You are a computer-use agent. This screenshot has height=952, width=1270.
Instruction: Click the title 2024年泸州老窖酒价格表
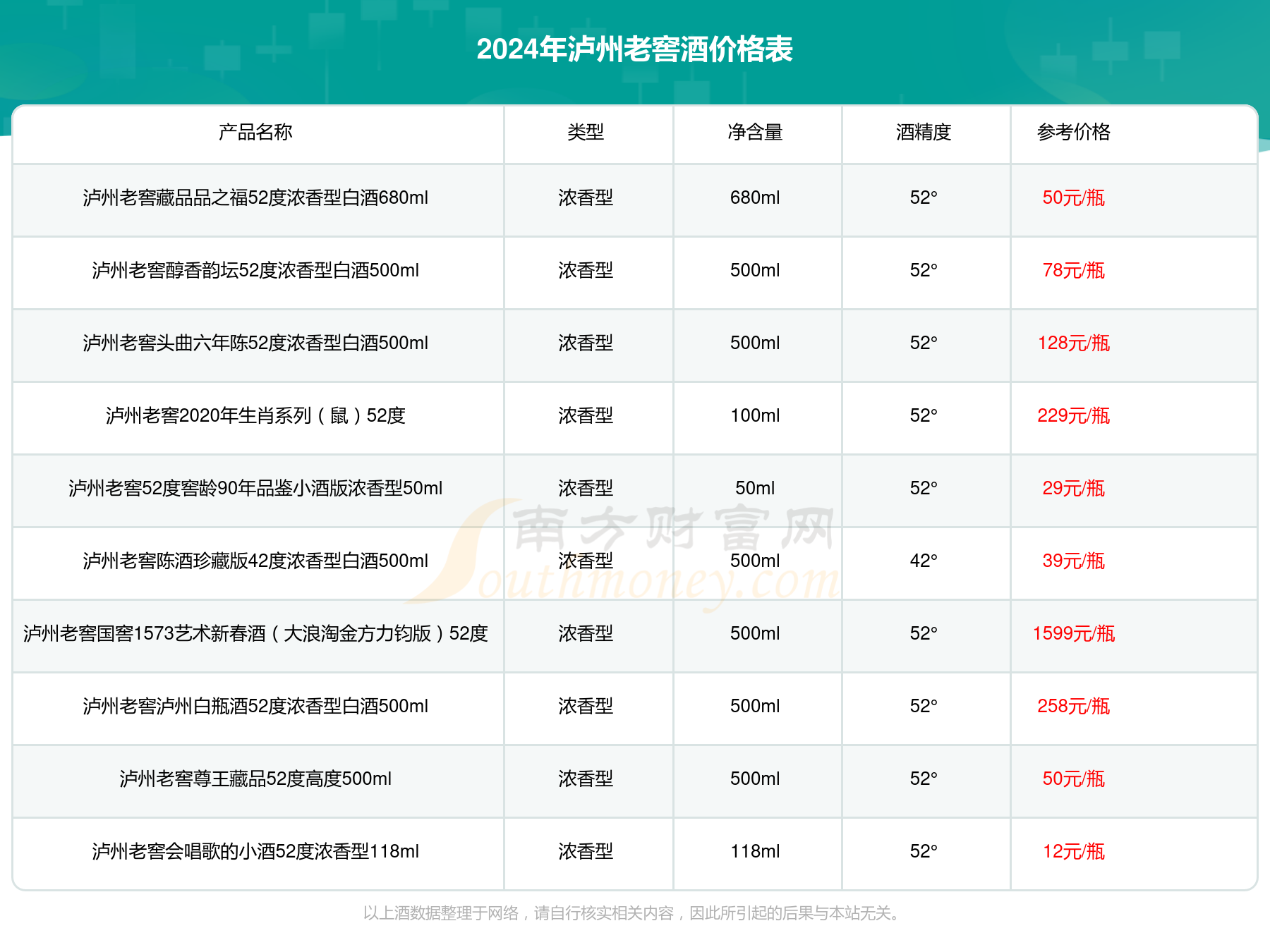click(634, 49)
